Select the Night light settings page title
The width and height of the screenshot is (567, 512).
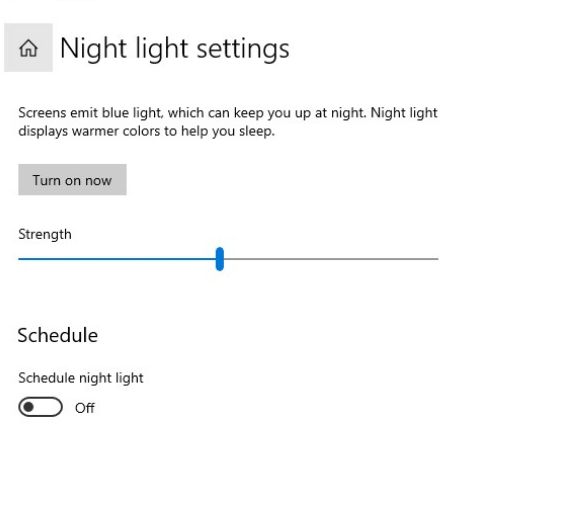coord(175,48)
